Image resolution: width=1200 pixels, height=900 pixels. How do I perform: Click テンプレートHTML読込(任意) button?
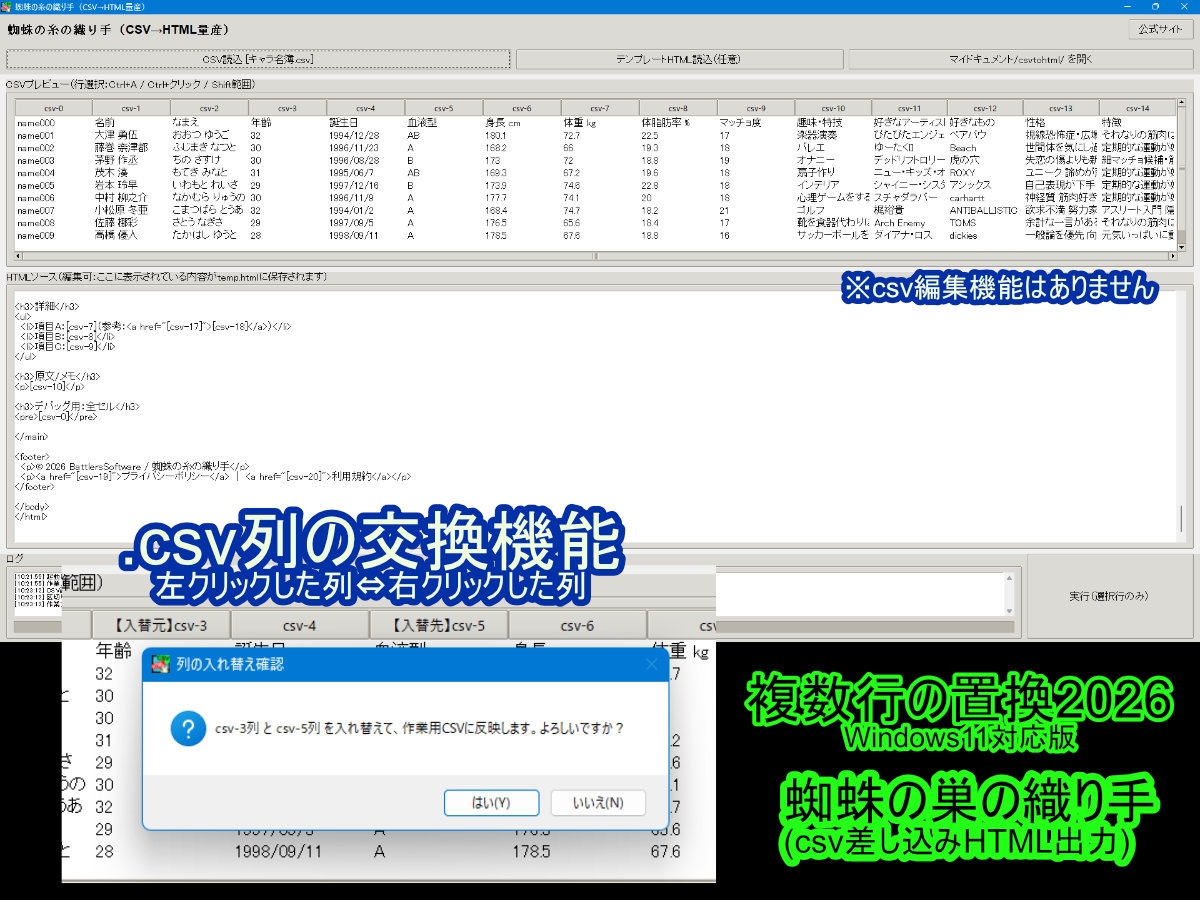pos(678,59)
